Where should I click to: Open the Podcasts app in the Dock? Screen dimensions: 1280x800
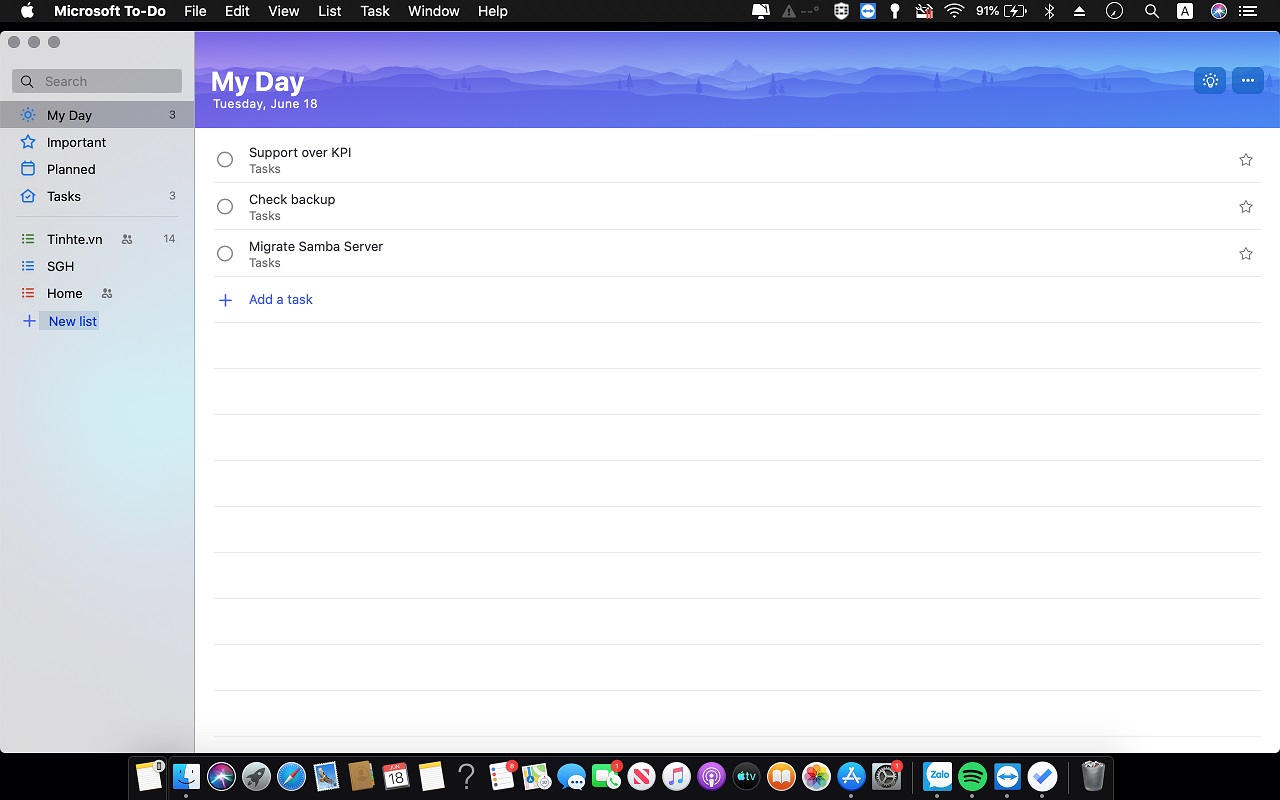(x=711, y=776)
